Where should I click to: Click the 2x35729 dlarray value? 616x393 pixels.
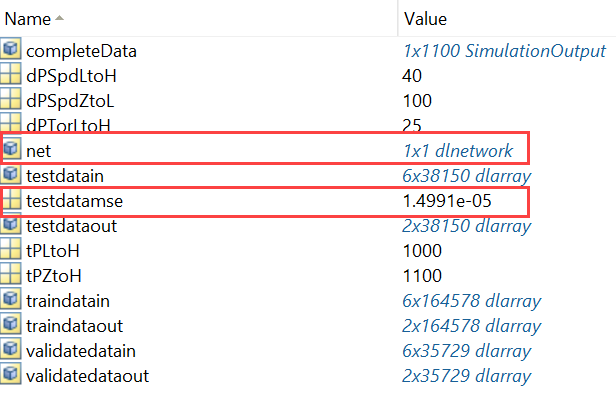coord(467,376)
